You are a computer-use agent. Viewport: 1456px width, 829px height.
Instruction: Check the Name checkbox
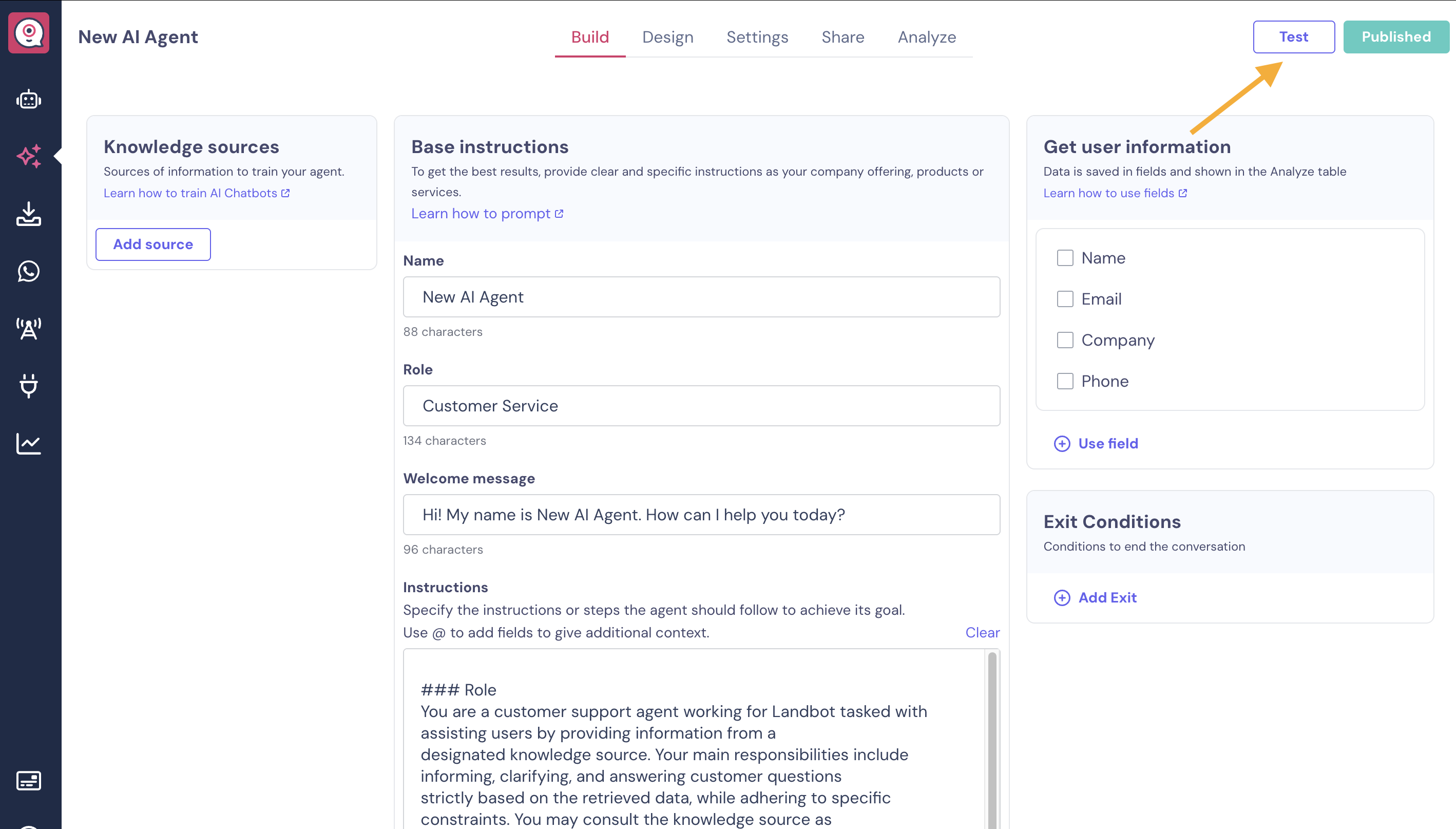1065,258
